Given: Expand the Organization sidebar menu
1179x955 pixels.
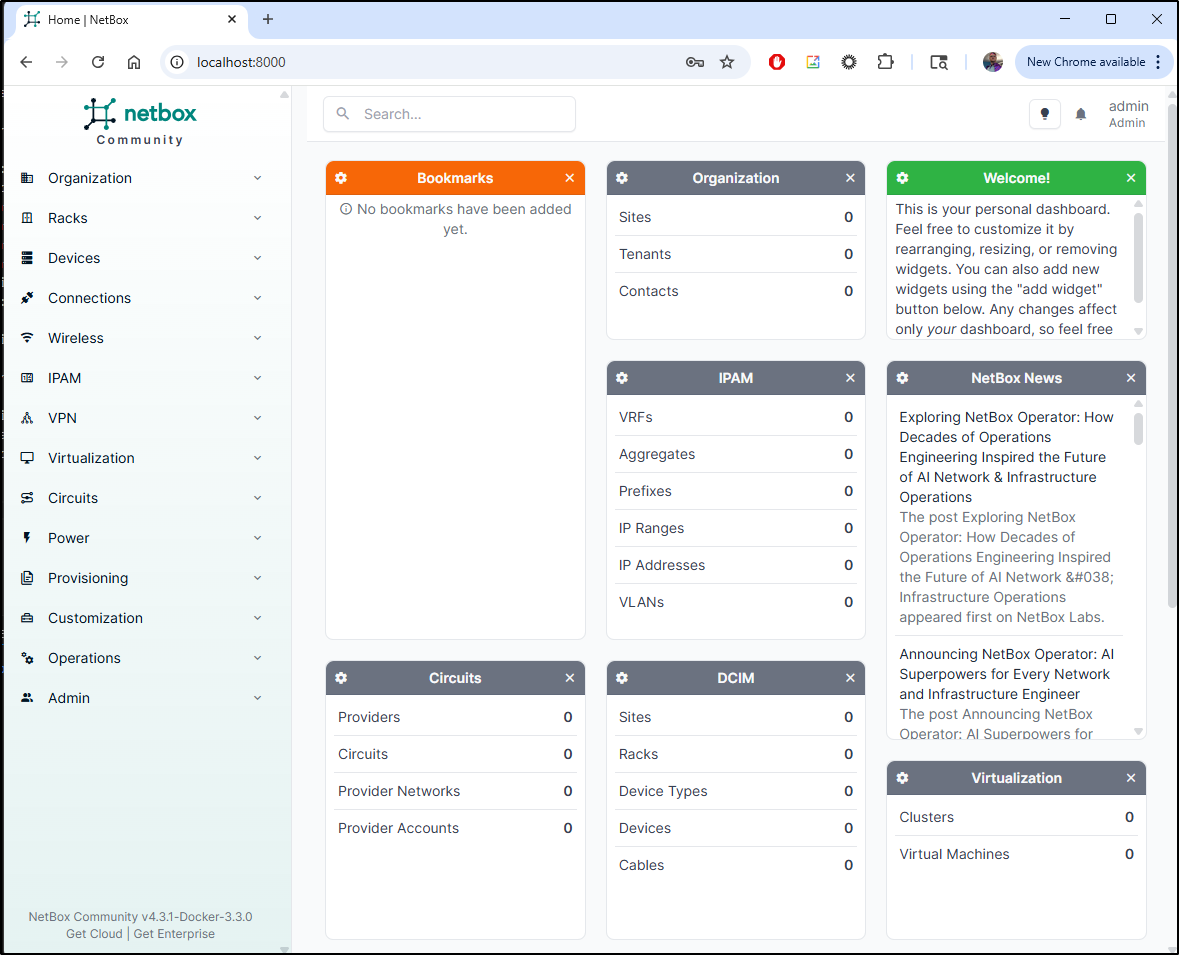Looking at the screenshot, I should [141, 178].
